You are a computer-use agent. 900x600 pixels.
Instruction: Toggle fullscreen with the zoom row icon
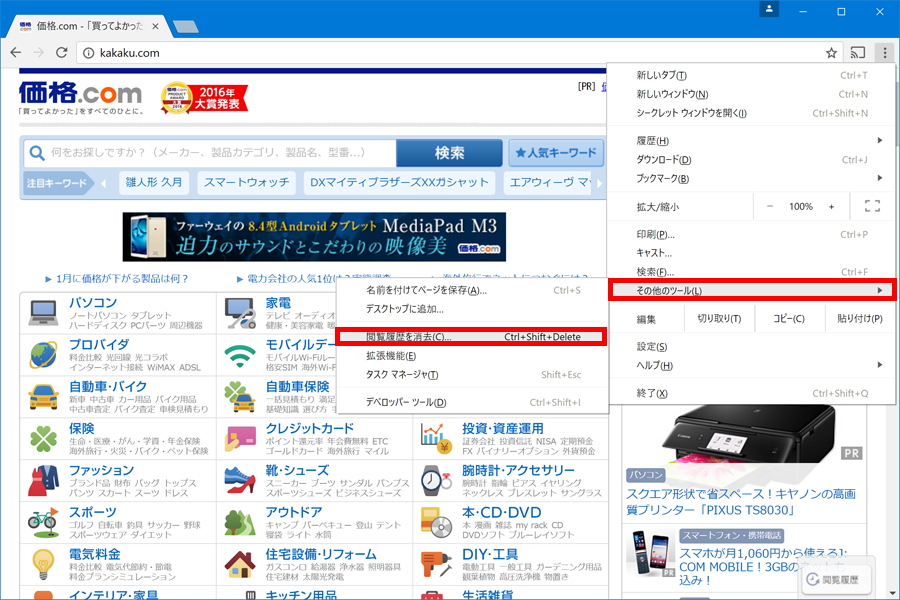(872, 206)
